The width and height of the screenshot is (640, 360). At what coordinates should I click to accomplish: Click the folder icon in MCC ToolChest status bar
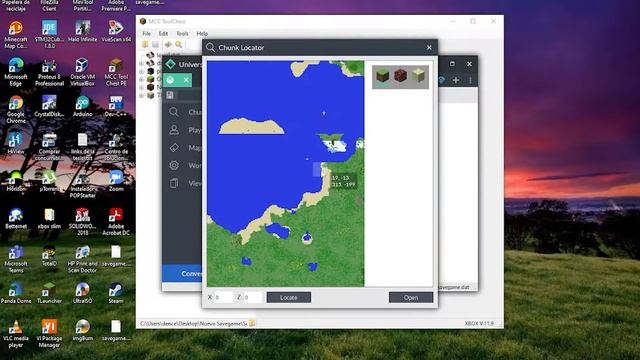click(252, 323)
